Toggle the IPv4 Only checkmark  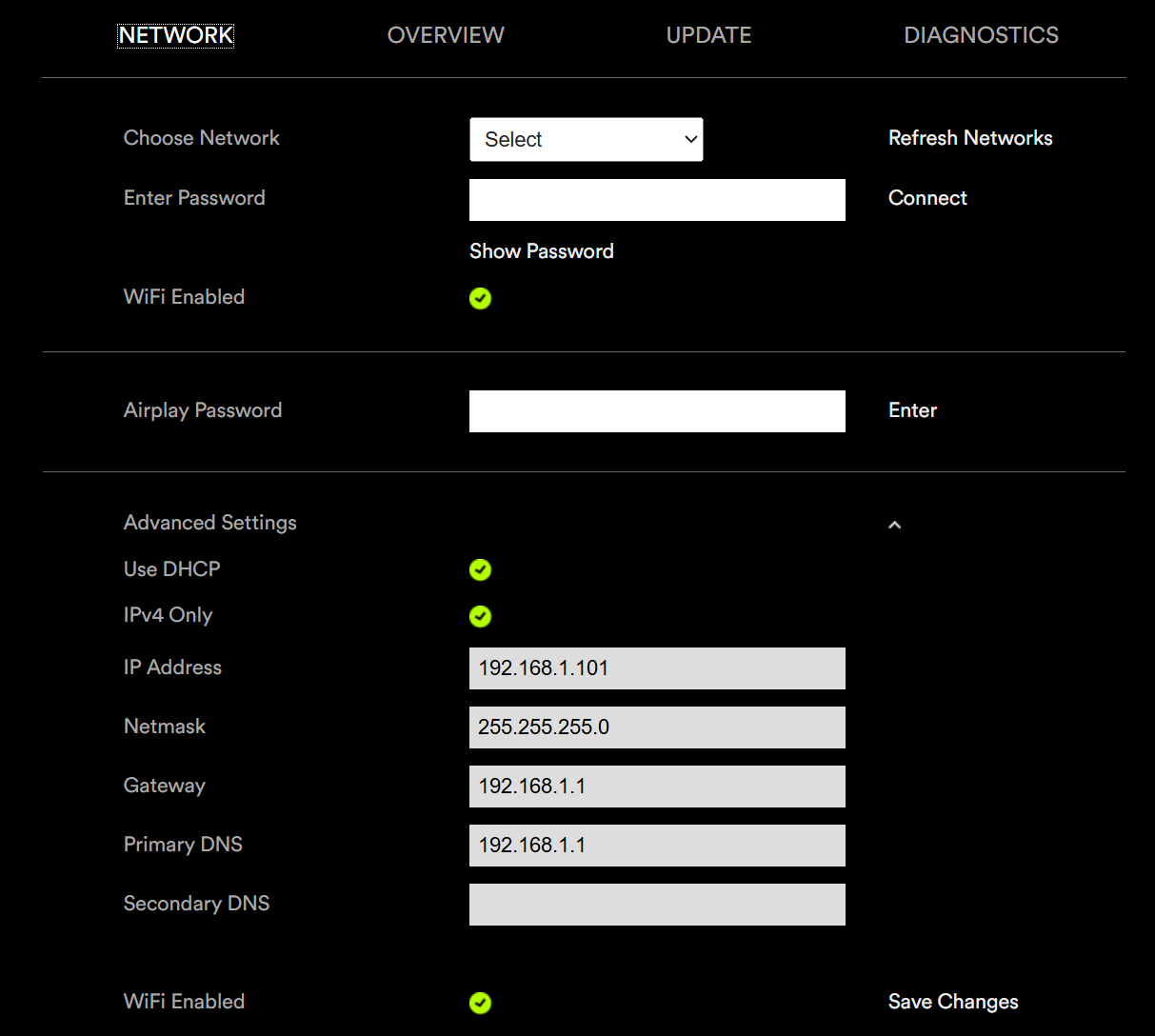coord(480,617)
